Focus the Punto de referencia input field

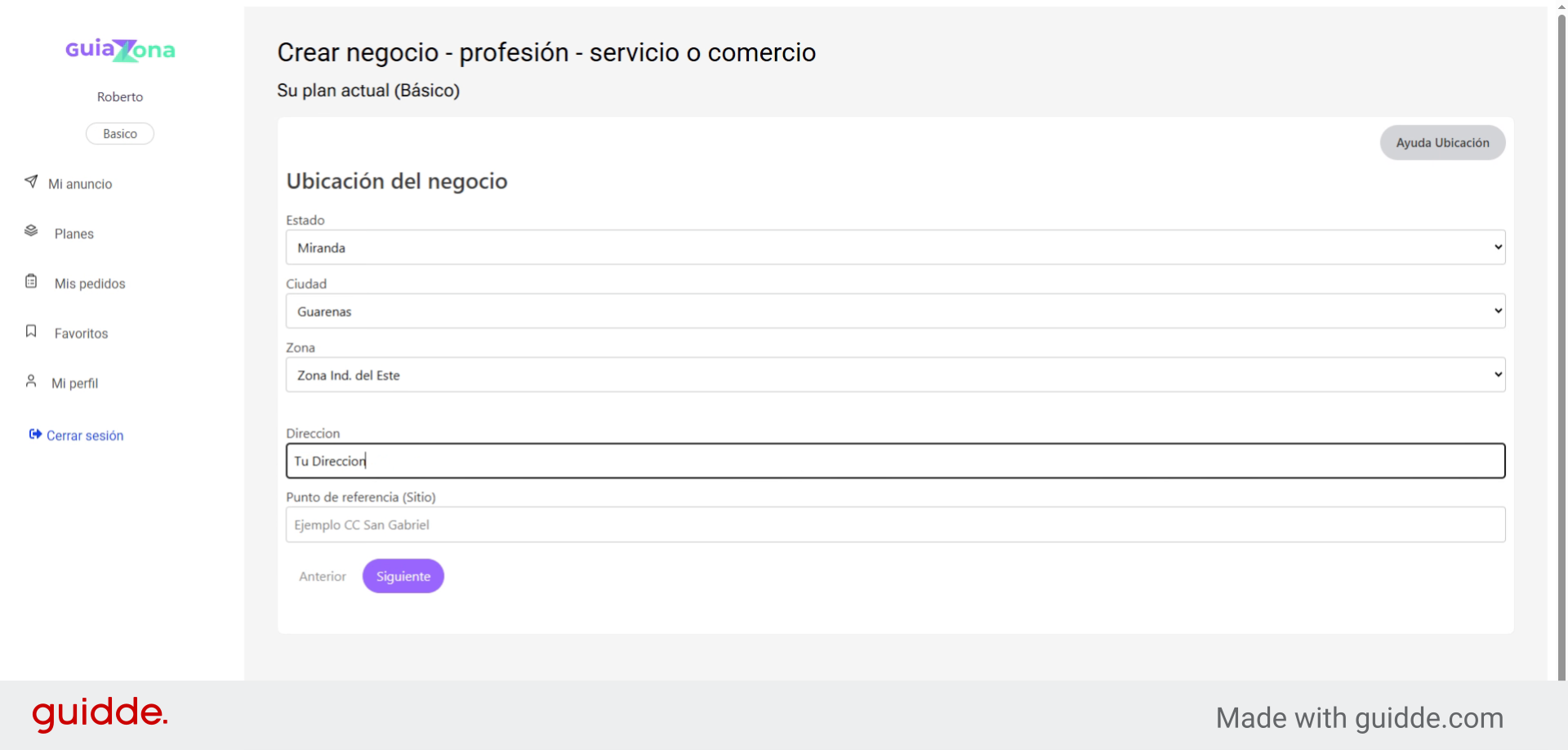point(895,525)
